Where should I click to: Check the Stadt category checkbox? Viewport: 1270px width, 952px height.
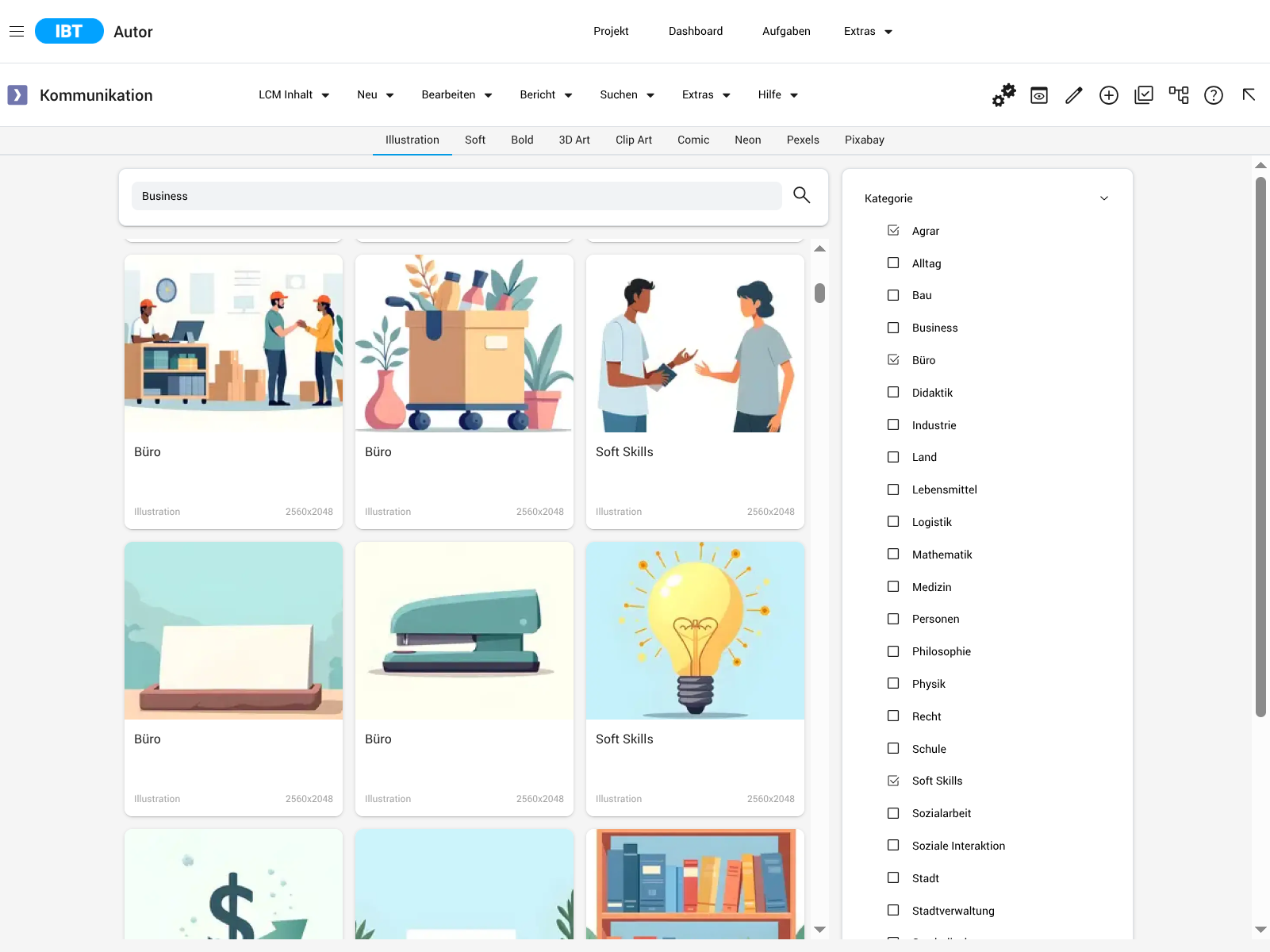tap(893, 877)
